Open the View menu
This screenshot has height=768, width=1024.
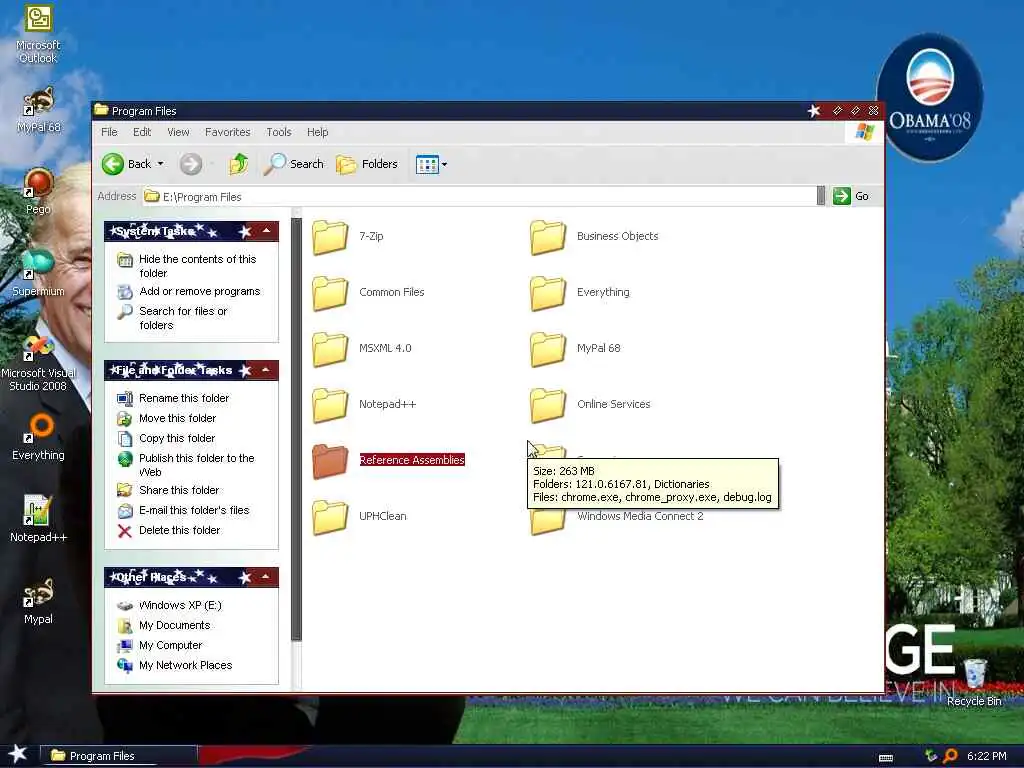[x=178, y=132]
